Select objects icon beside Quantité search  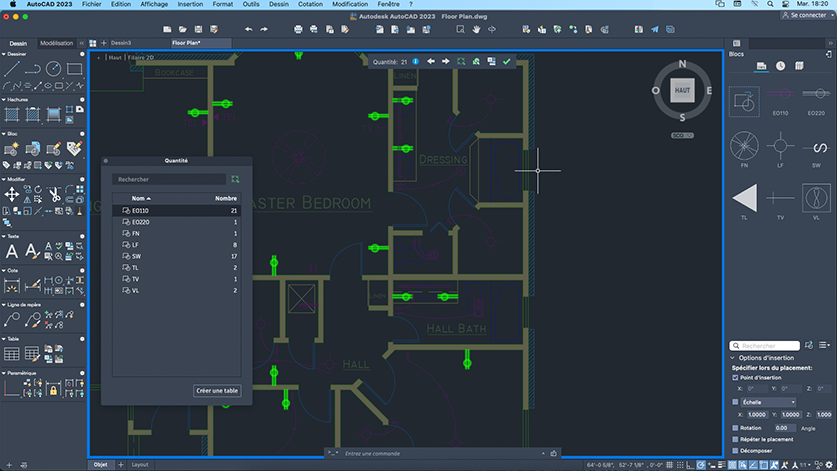coord(235,179)
